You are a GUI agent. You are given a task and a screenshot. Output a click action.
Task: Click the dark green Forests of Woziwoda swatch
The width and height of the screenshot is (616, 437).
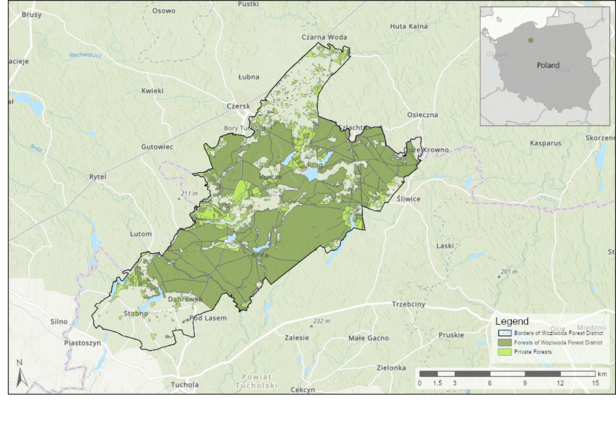[505, 343]
